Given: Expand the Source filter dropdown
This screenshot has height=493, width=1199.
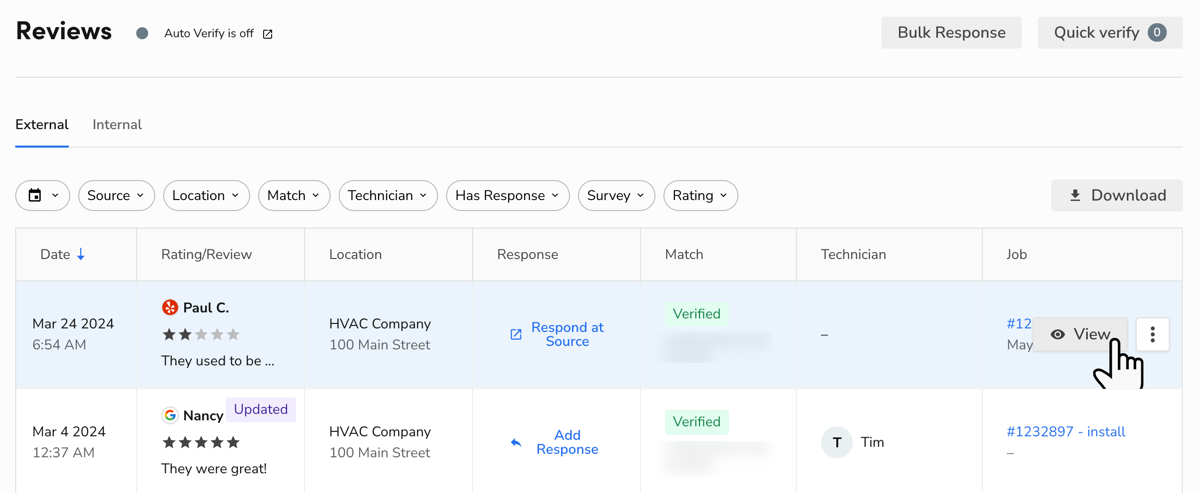Looking at the screenshot, I should pyautogui.click(x=116, y=196).
